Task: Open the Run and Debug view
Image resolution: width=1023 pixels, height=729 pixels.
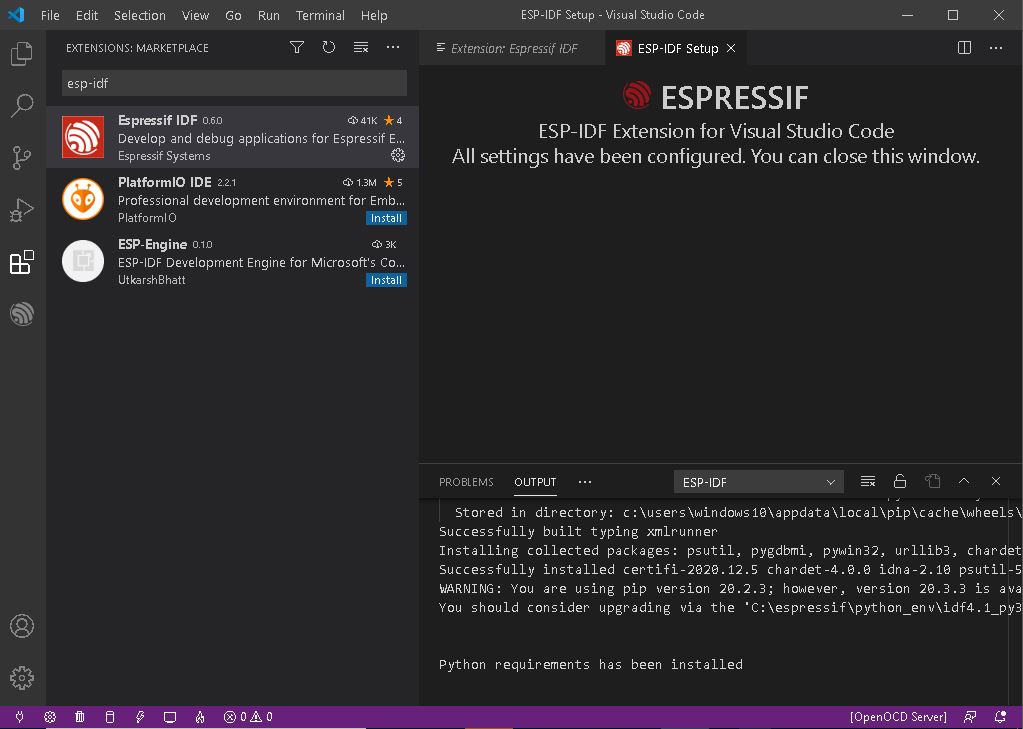Action: click(22, 209)
